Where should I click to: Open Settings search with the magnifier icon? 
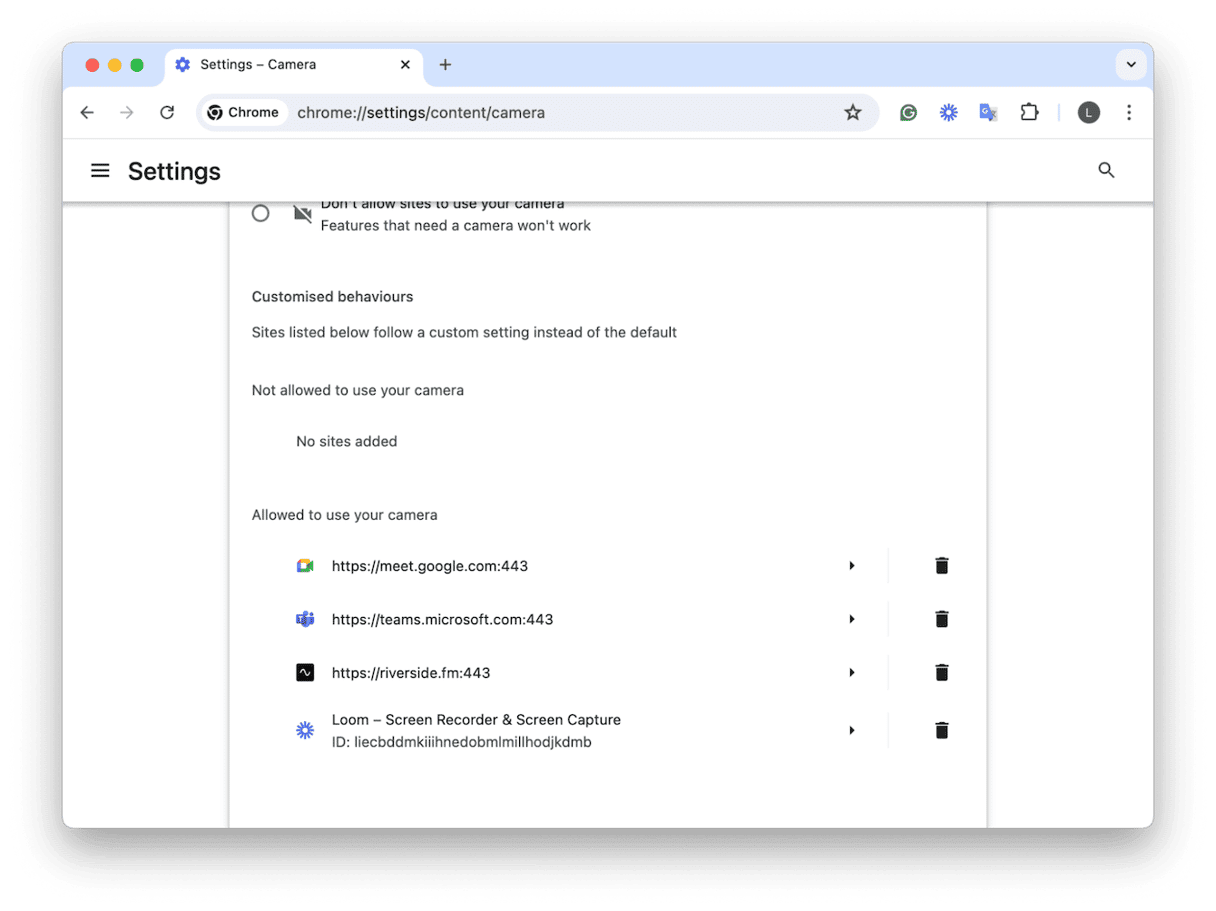click(1106, 170)
